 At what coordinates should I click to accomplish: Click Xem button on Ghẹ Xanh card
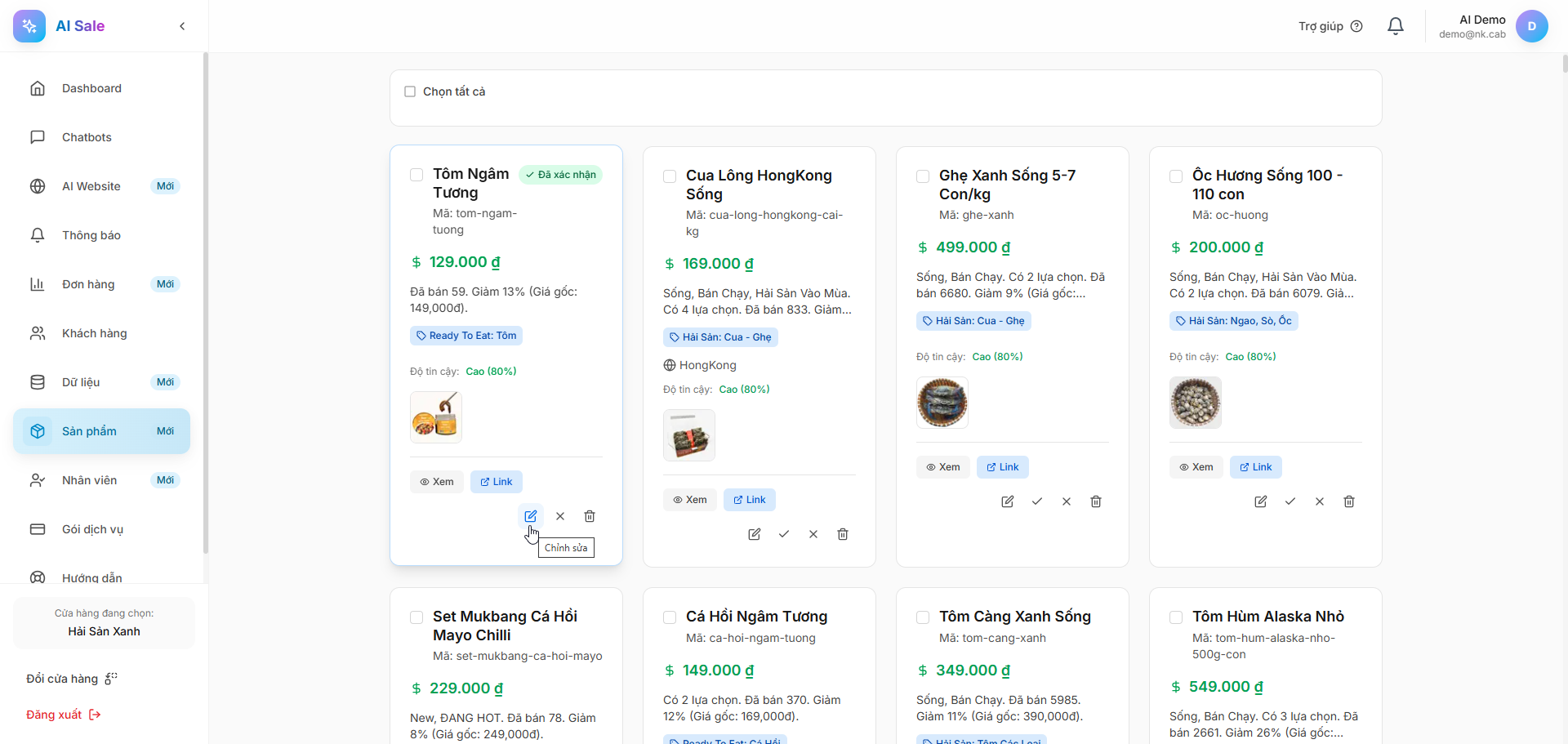(x=943, y=467)
